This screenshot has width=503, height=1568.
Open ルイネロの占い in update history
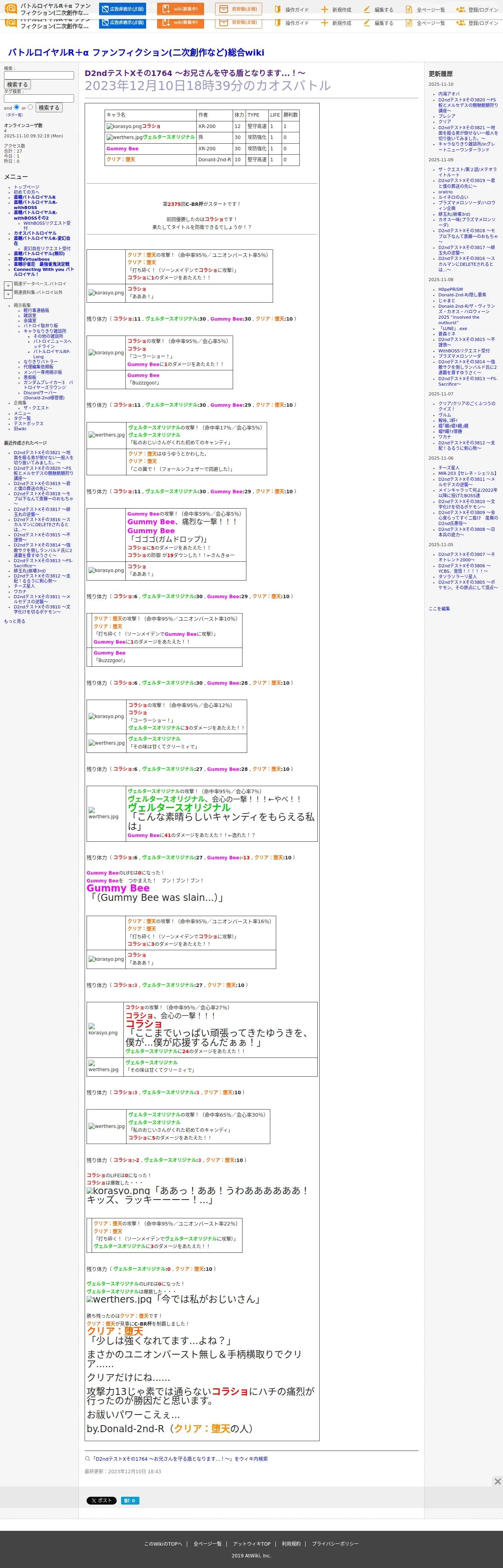454,197
